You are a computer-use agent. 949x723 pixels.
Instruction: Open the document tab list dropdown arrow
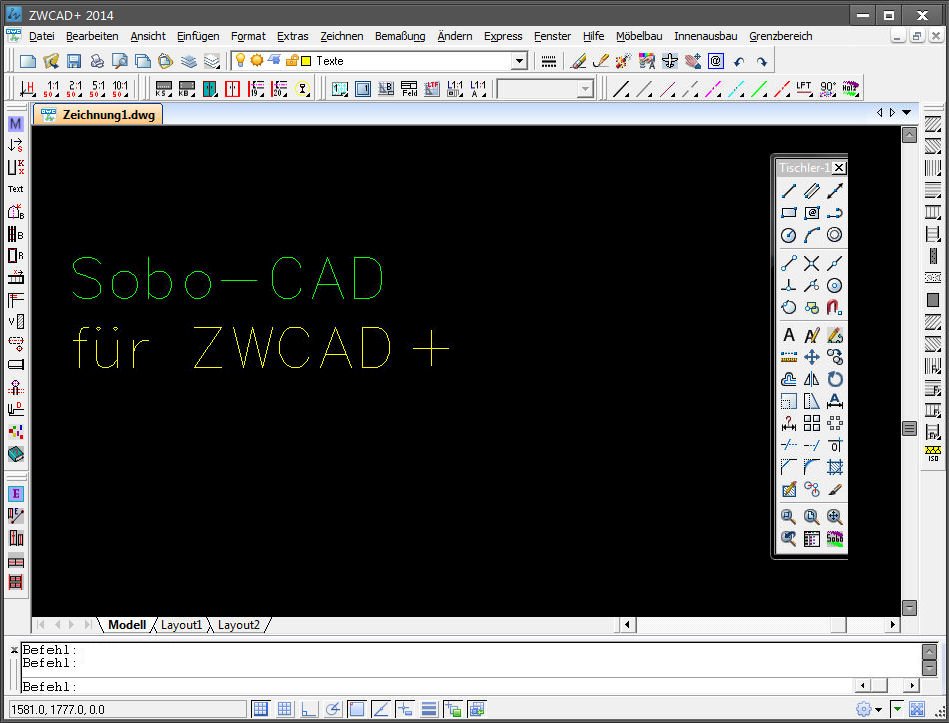tap(907, 113)
